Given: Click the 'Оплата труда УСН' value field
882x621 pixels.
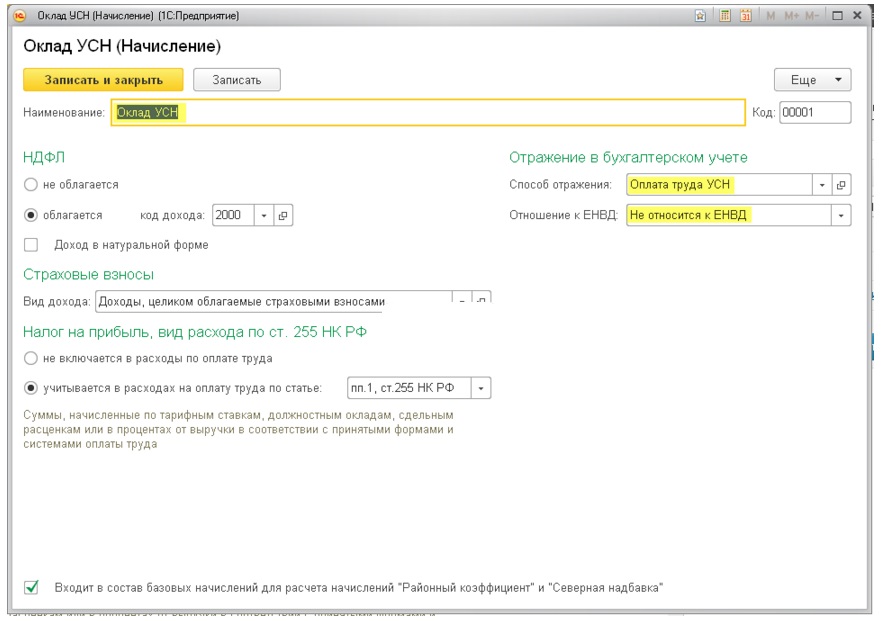Looking at the screenshot, I should click(719, 184).
